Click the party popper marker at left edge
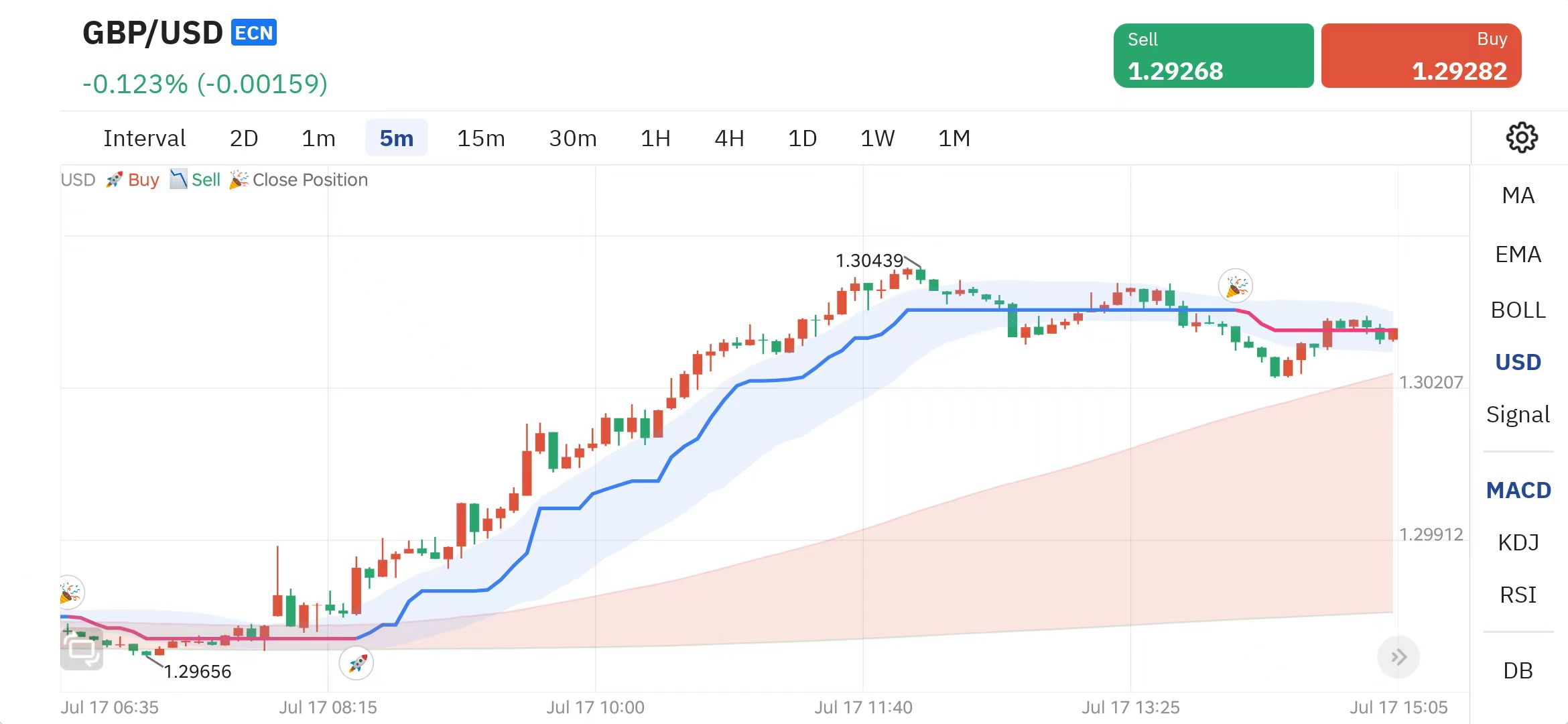The height and width of the screenshot is (724, 1568). (70, 593)
